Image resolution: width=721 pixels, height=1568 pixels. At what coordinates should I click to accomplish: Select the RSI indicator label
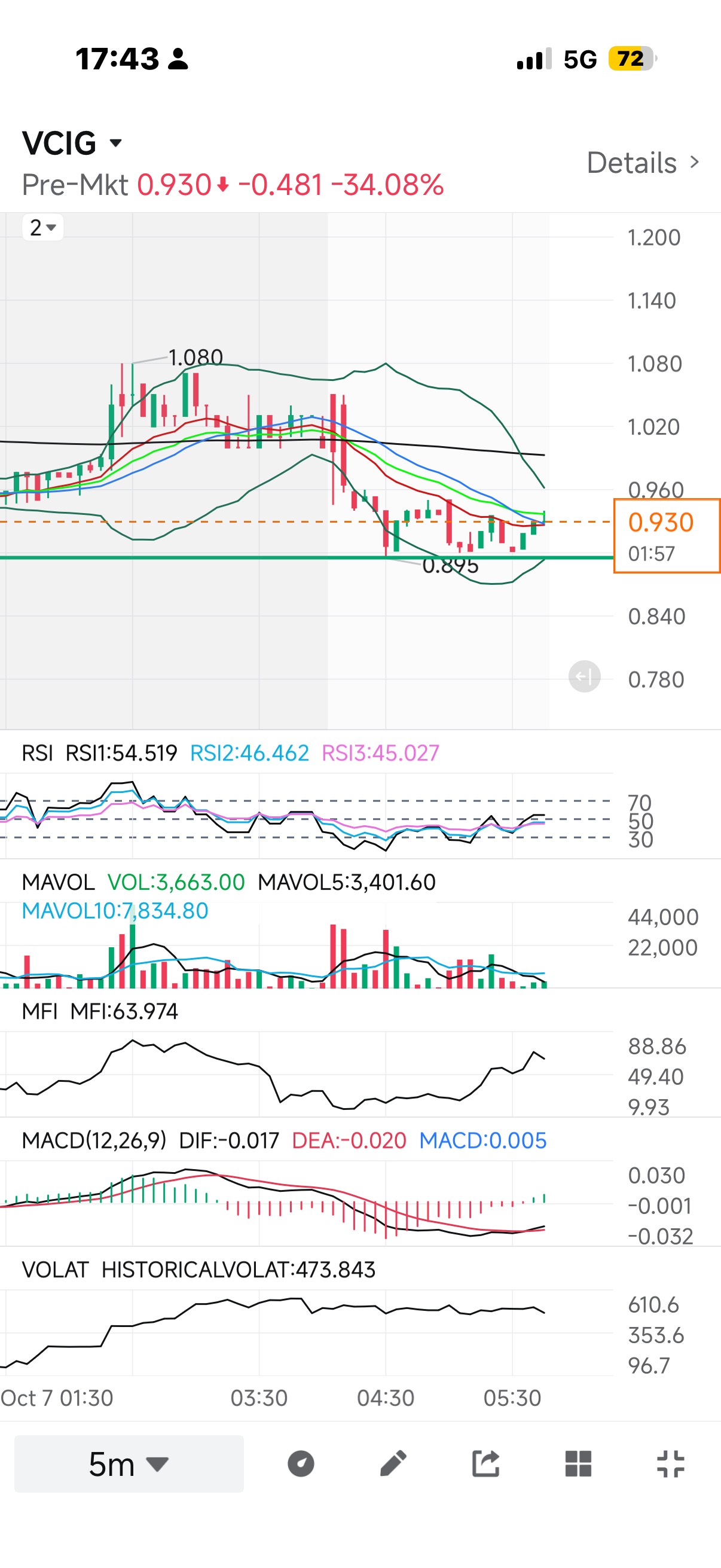coord(37,753)
